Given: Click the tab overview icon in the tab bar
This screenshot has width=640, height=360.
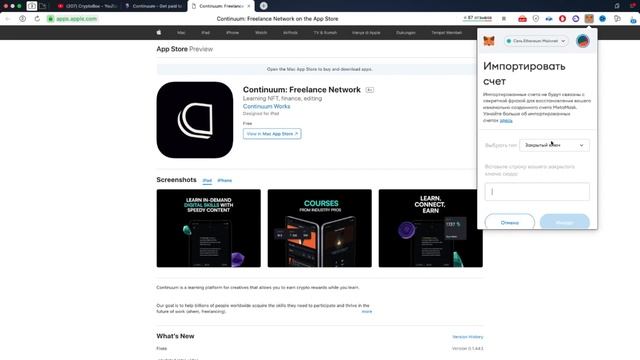Looking at the screenshot, I should tap(31, 6).
